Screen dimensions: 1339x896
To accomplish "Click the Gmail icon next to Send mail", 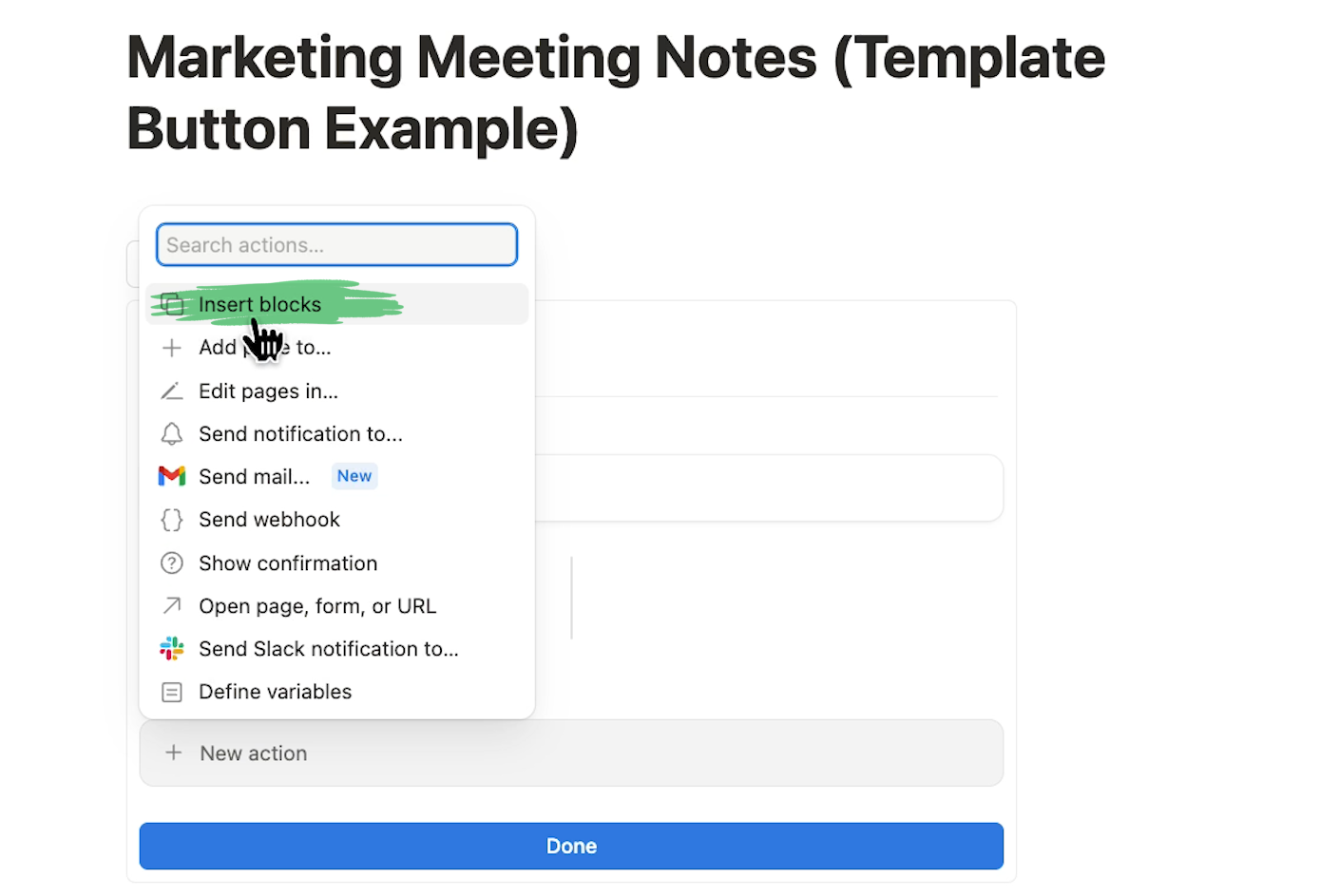I will click(172, 476).
